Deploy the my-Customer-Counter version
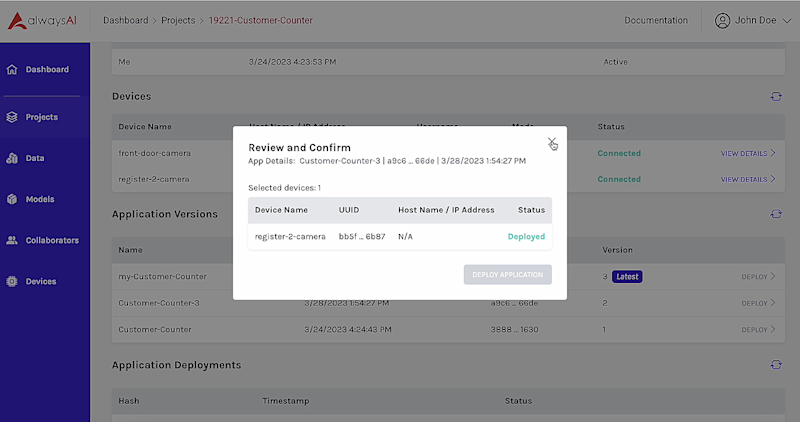Screen dimensions: 800x422 [758, 277]
